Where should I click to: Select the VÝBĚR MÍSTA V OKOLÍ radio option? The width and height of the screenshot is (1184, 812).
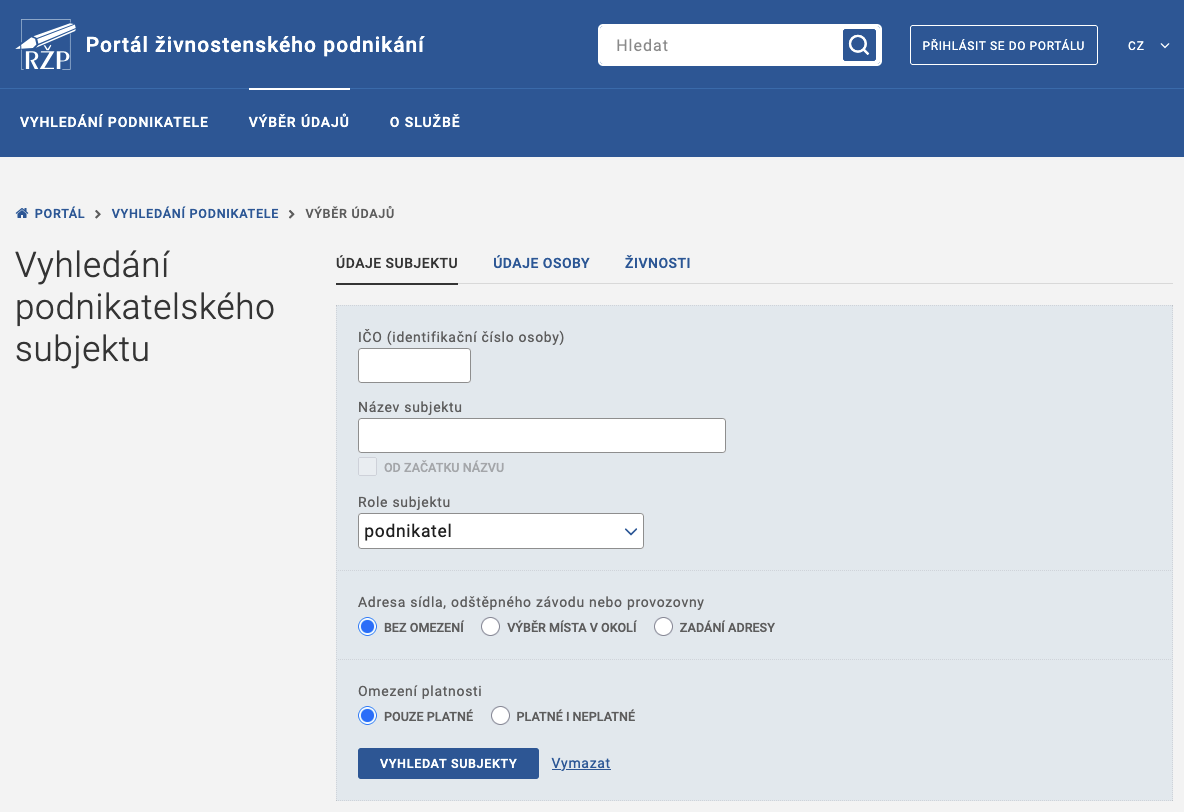click(x=490, y=626)
